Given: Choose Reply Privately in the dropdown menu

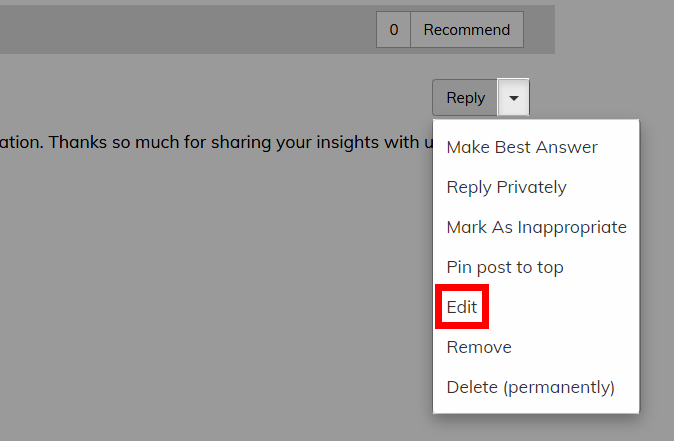Looking at the screenshot, I should [x=506, y=187].
